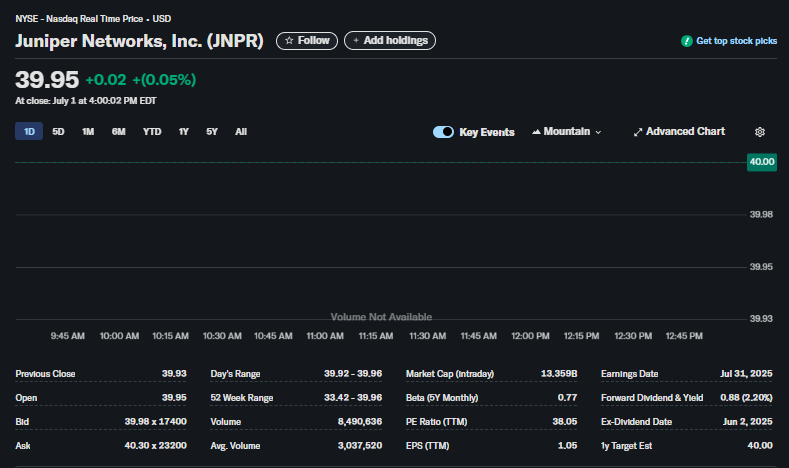Screen dimensions: 789x468
Task: Click the EPS (TTM) label
Action: [427, 446]
